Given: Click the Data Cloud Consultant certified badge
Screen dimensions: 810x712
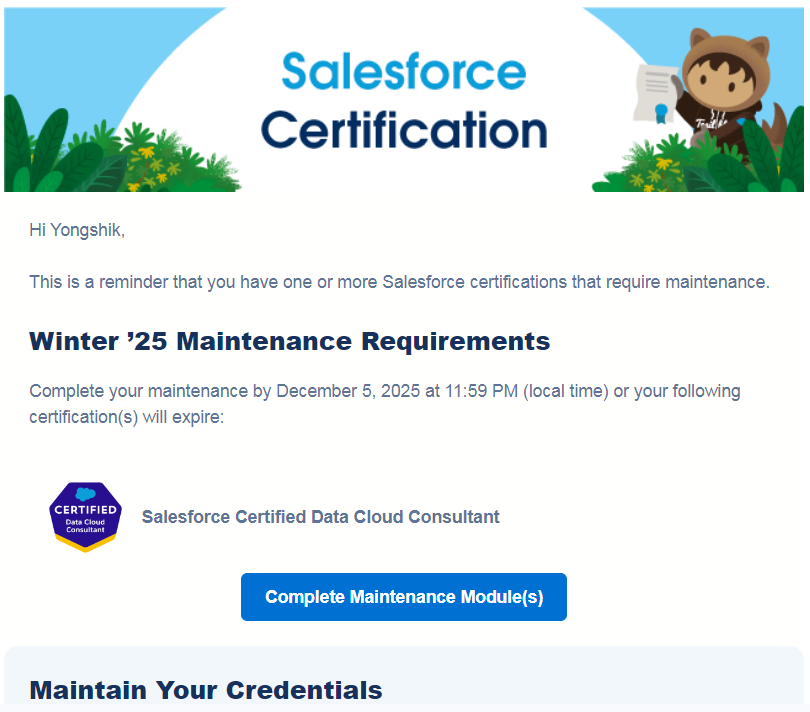Looking at the screenshot, I should tap(85, 517).
